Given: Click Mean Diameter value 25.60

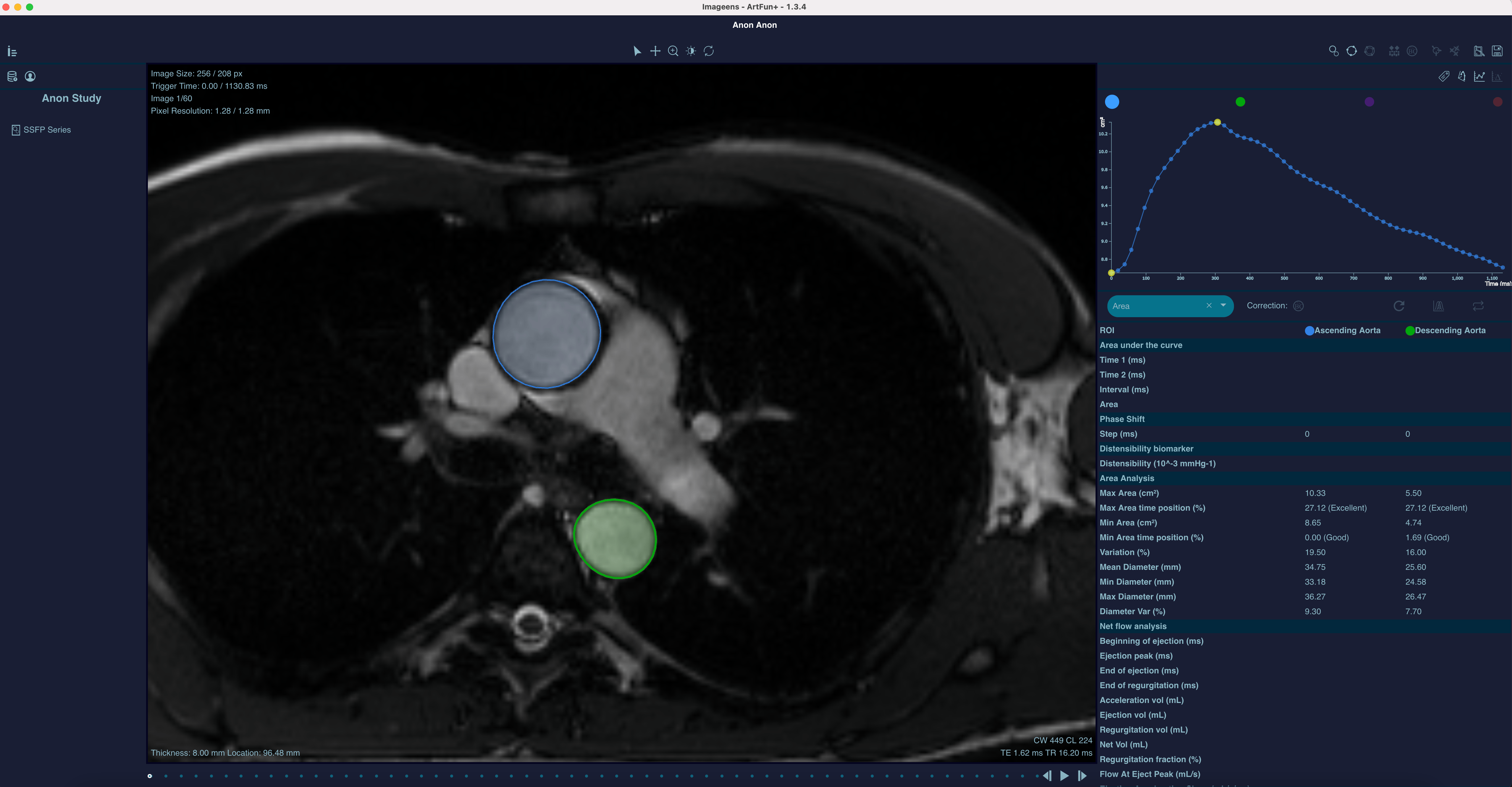Looking at the screenshot, I should (1415, 567).
